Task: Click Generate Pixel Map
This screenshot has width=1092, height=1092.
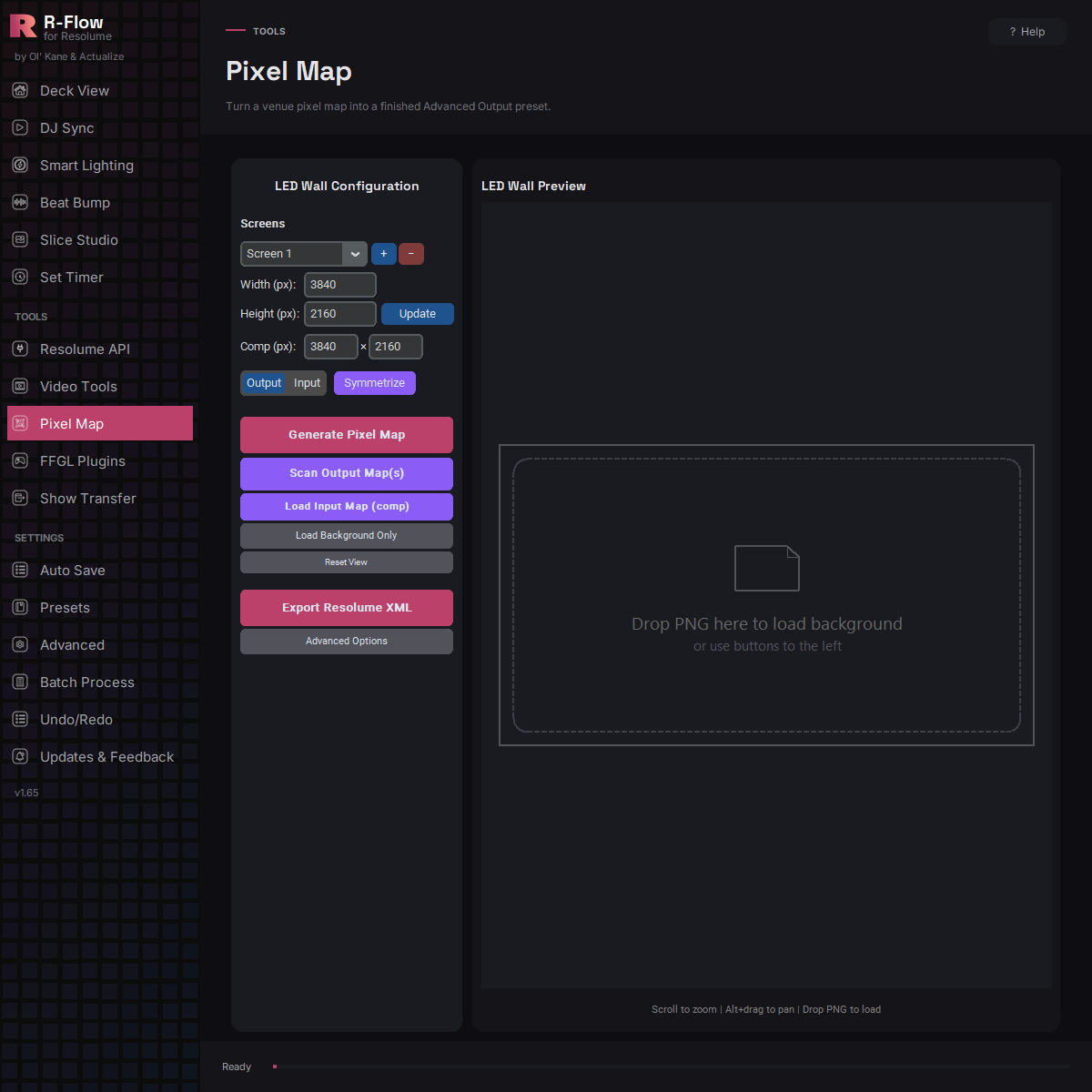Action: [347, 435]
